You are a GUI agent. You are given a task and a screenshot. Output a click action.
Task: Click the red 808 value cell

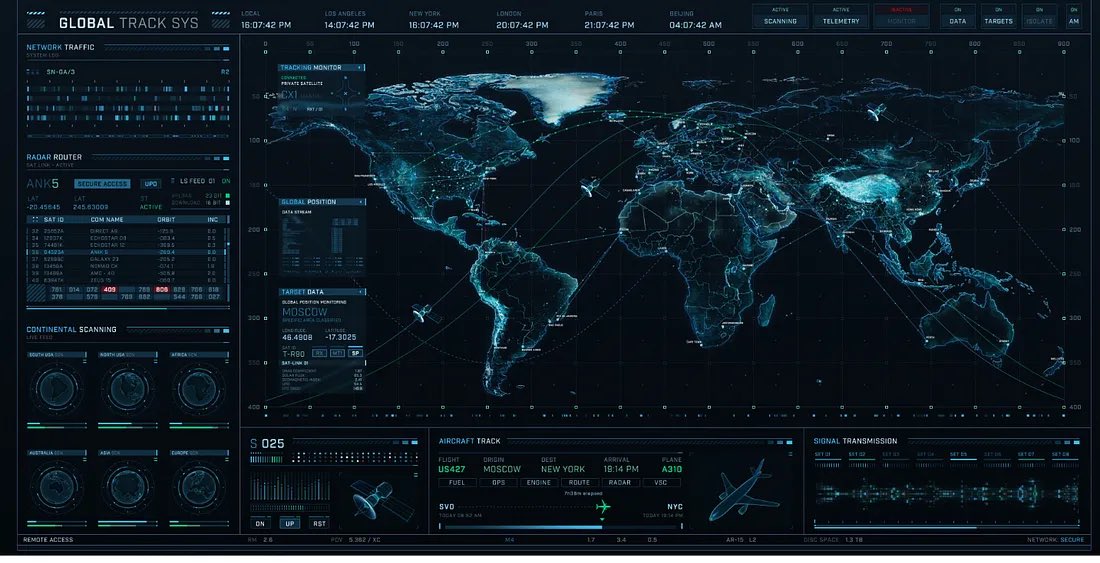[161, 290]
